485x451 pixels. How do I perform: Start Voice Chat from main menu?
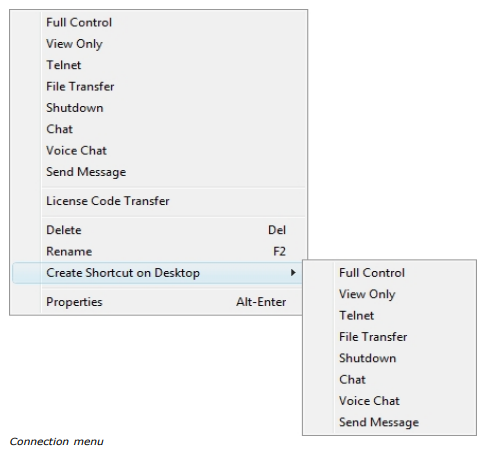[x=158, y=151]
